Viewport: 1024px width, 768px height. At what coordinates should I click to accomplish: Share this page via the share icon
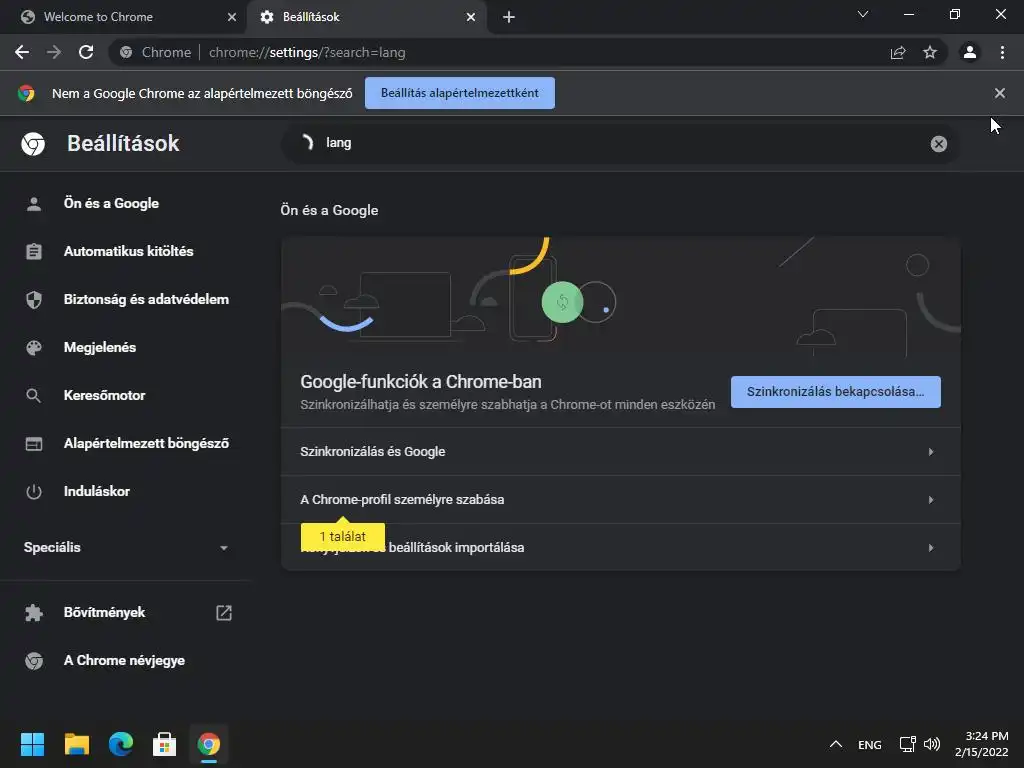[898, 52]
